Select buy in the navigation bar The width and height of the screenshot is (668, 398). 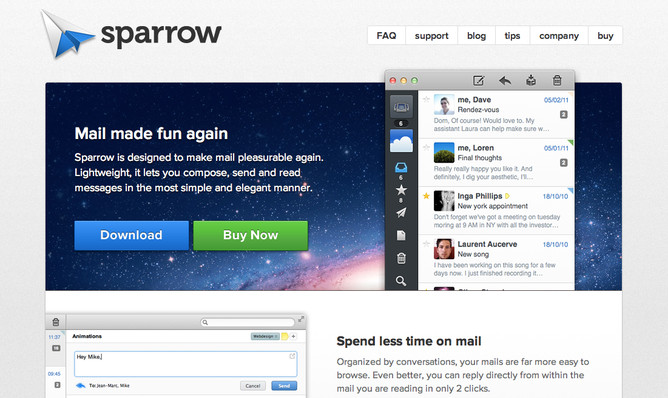[x=605, y=35]
